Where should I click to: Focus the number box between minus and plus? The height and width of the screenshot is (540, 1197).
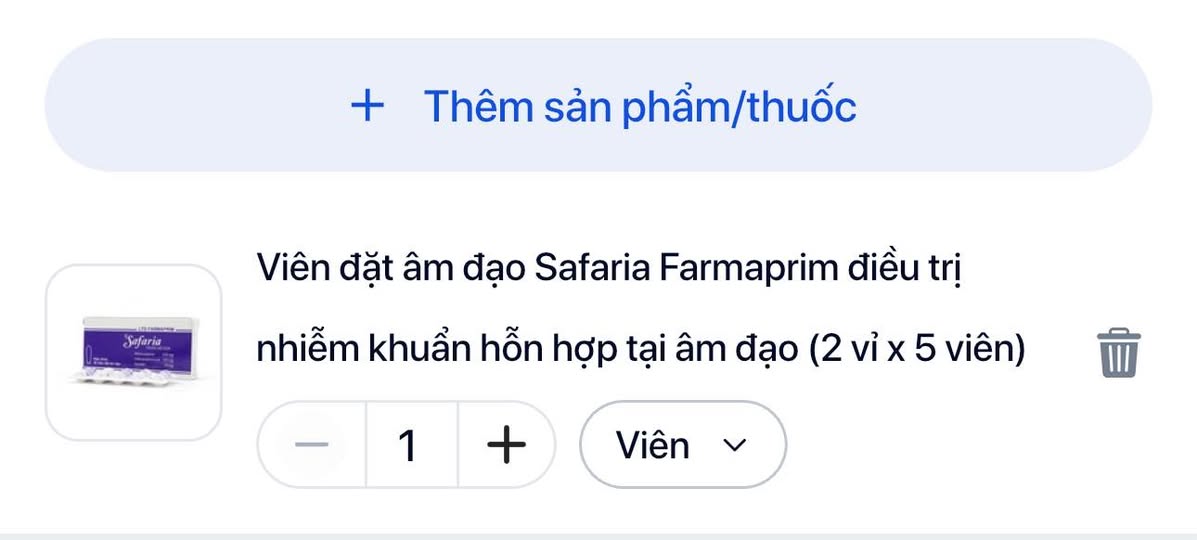click(408, 445)
